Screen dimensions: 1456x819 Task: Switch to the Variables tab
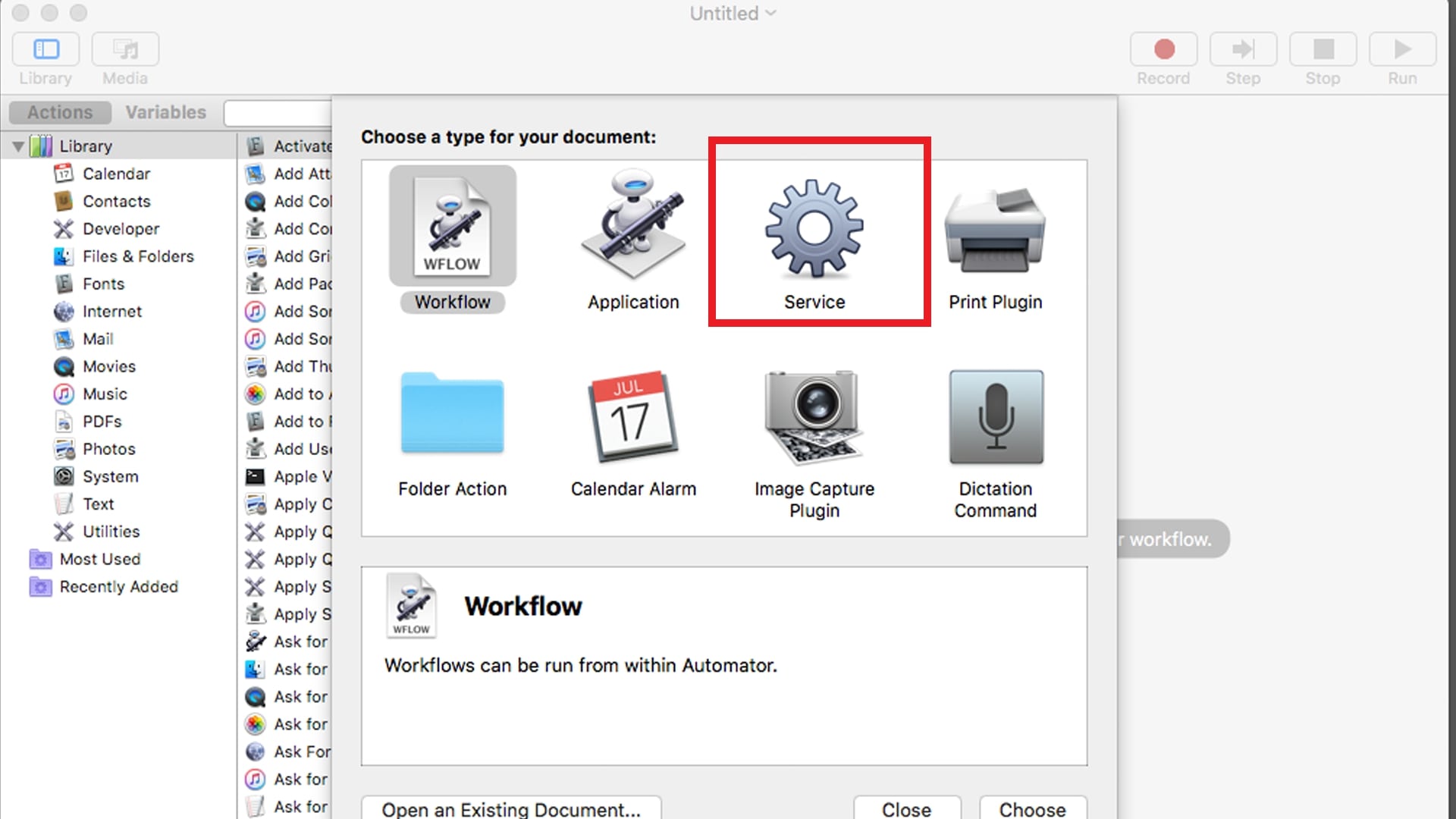pos(165,112)
